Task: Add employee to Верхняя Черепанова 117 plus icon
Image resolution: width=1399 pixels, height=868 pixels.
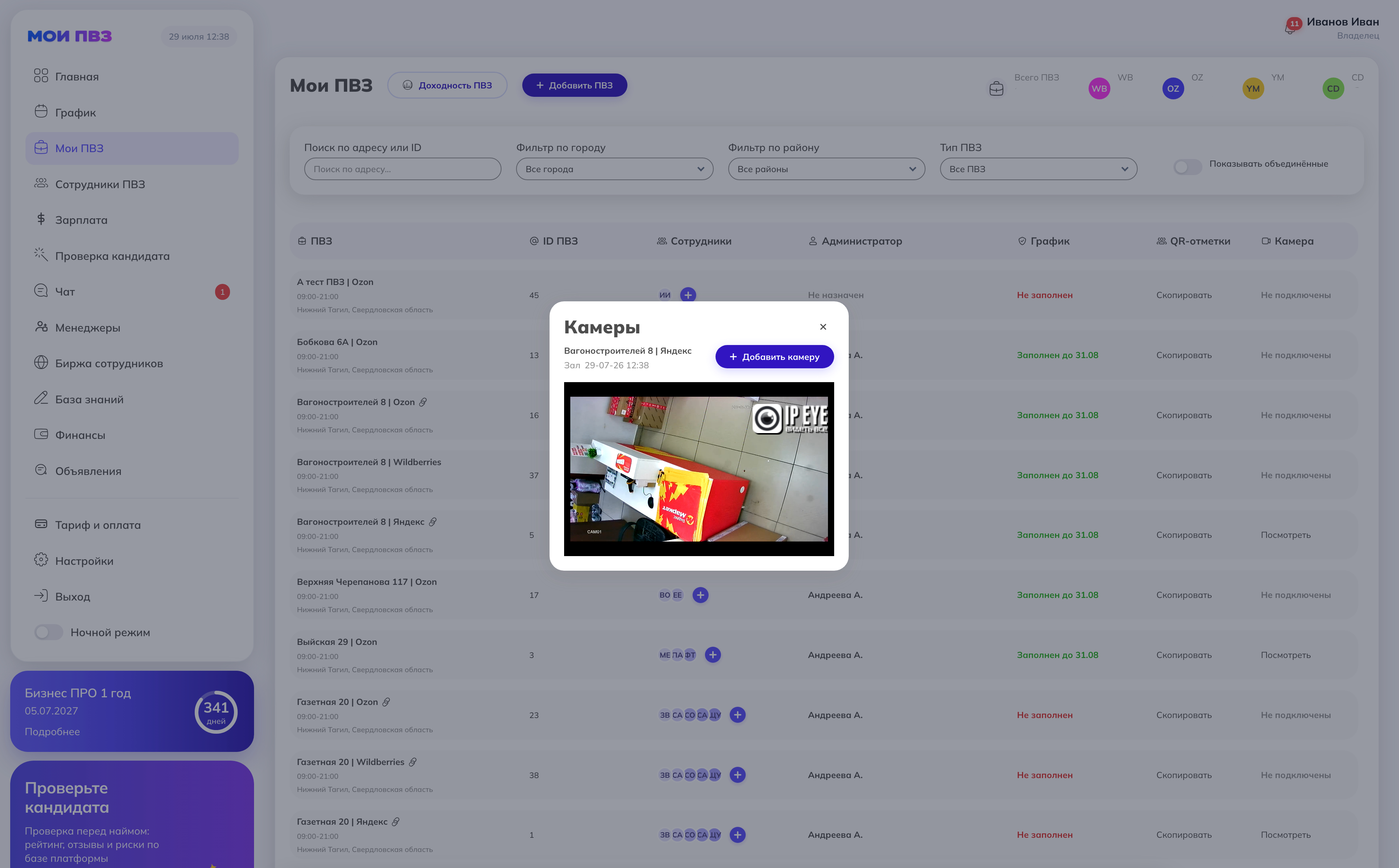Action: [x=700, y=595]
